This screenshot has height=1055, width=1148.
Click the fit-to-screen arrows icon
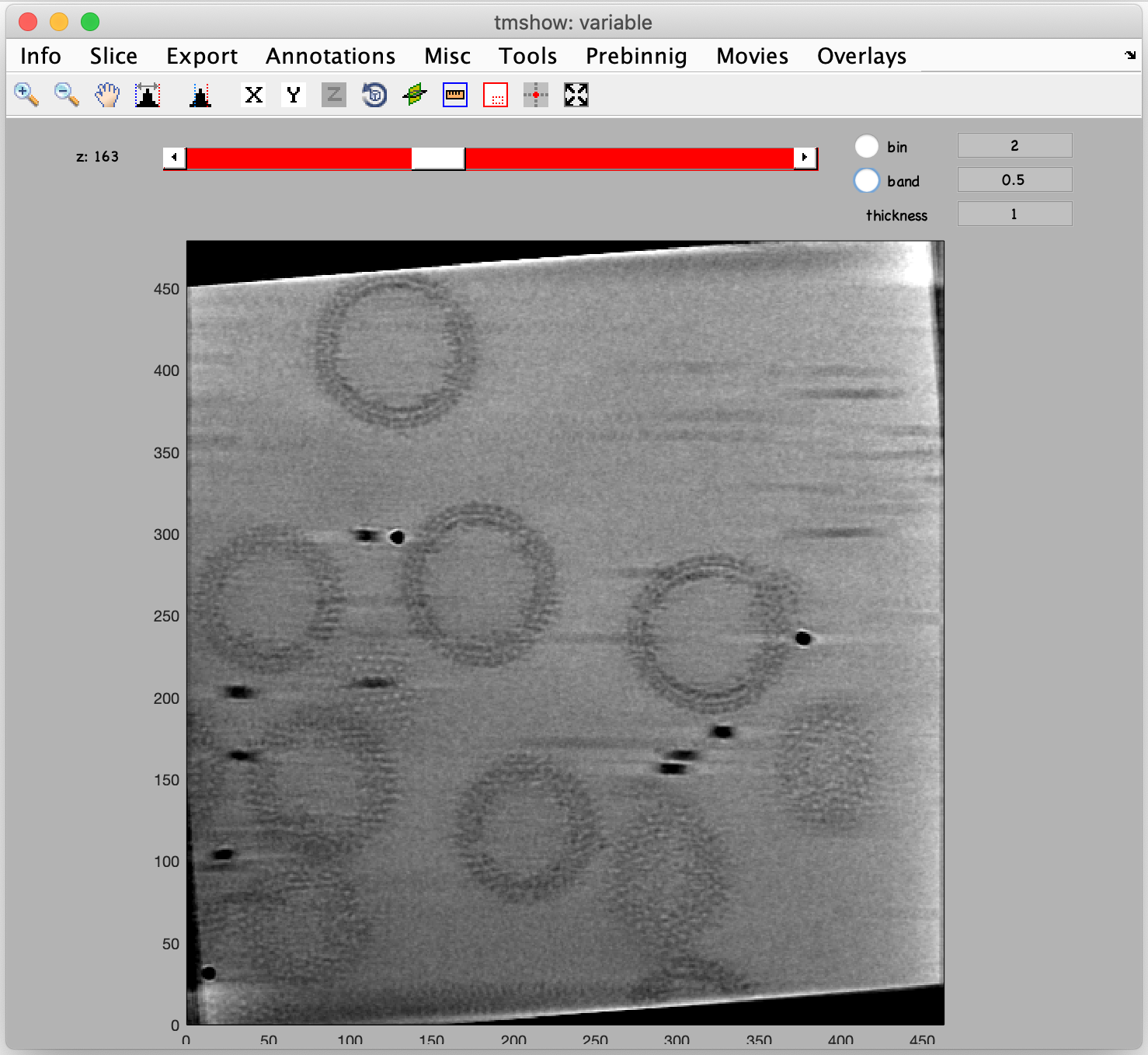coord(576,95)
